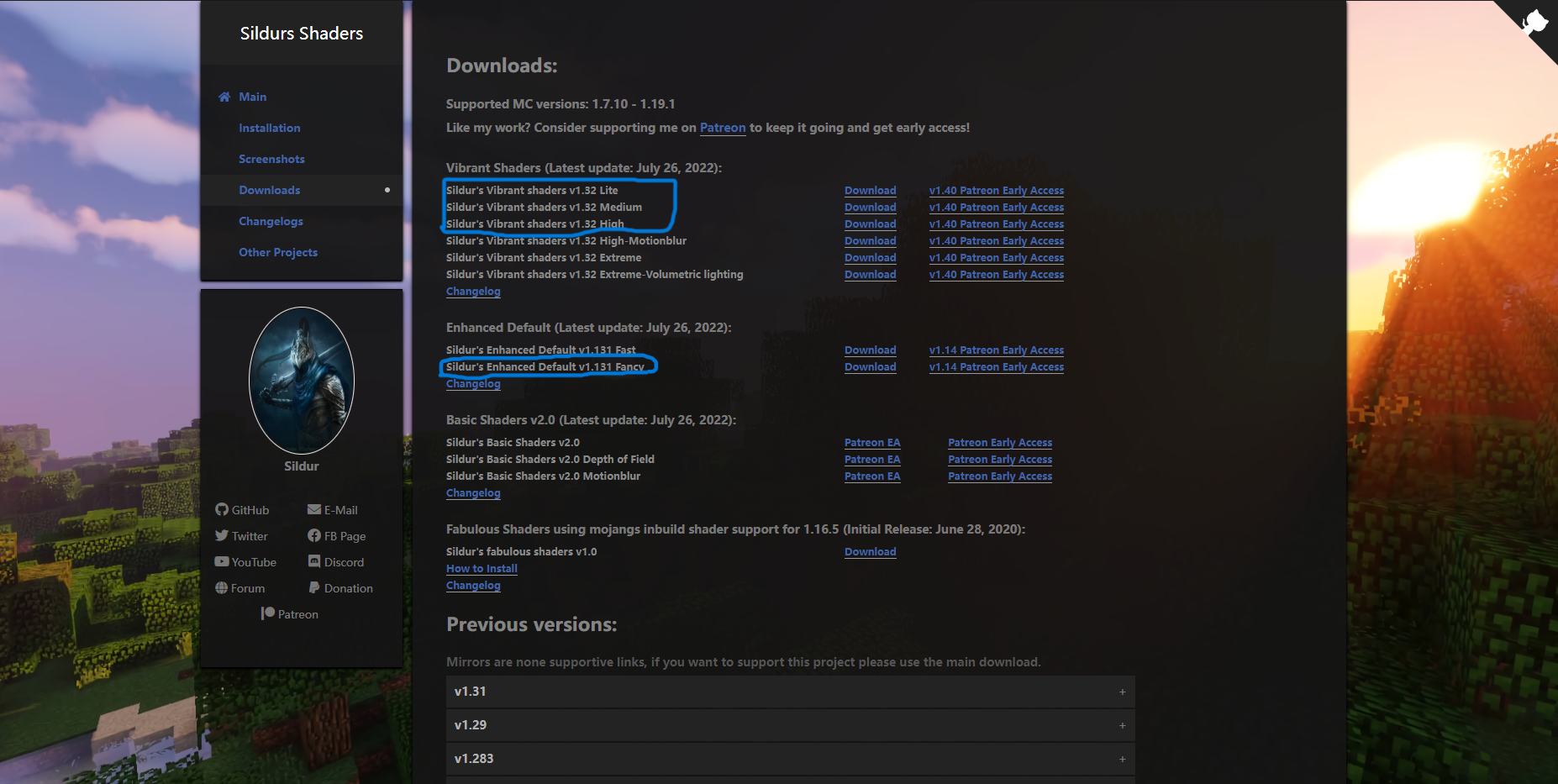
Task: Expand the v1.31 previous version section
Action: 790,692
